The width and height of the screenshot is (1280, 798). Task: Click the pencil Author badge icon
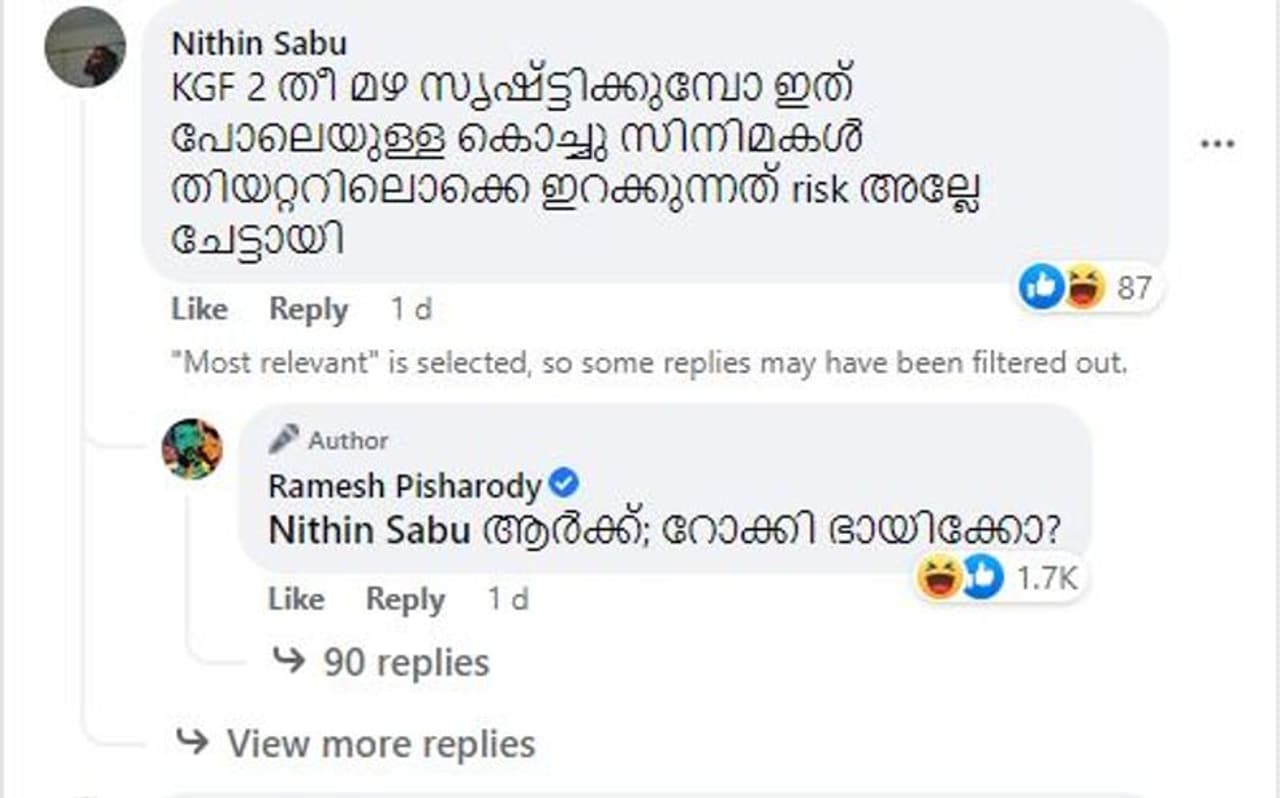tap(284, 439)
